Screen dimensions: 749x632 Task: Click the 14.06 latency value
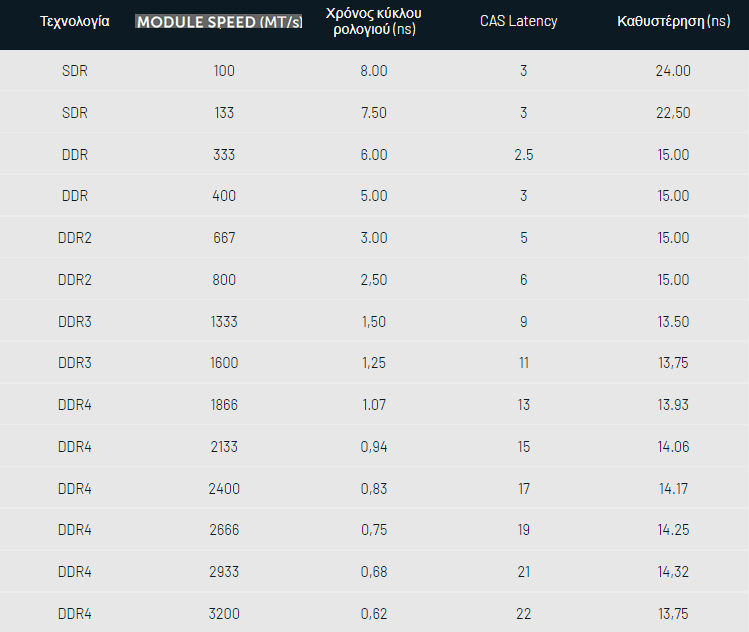673,447
